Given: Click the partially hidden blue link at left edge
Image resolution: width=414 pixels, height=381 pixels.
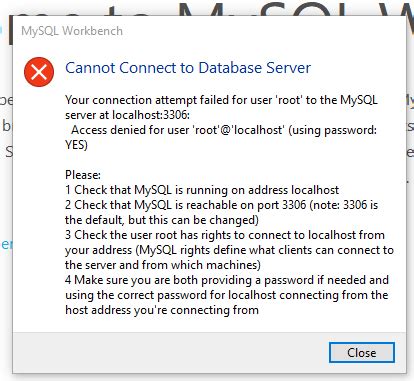Looking at the screenshot, I should pyautogui.click(x=6, y=244).
